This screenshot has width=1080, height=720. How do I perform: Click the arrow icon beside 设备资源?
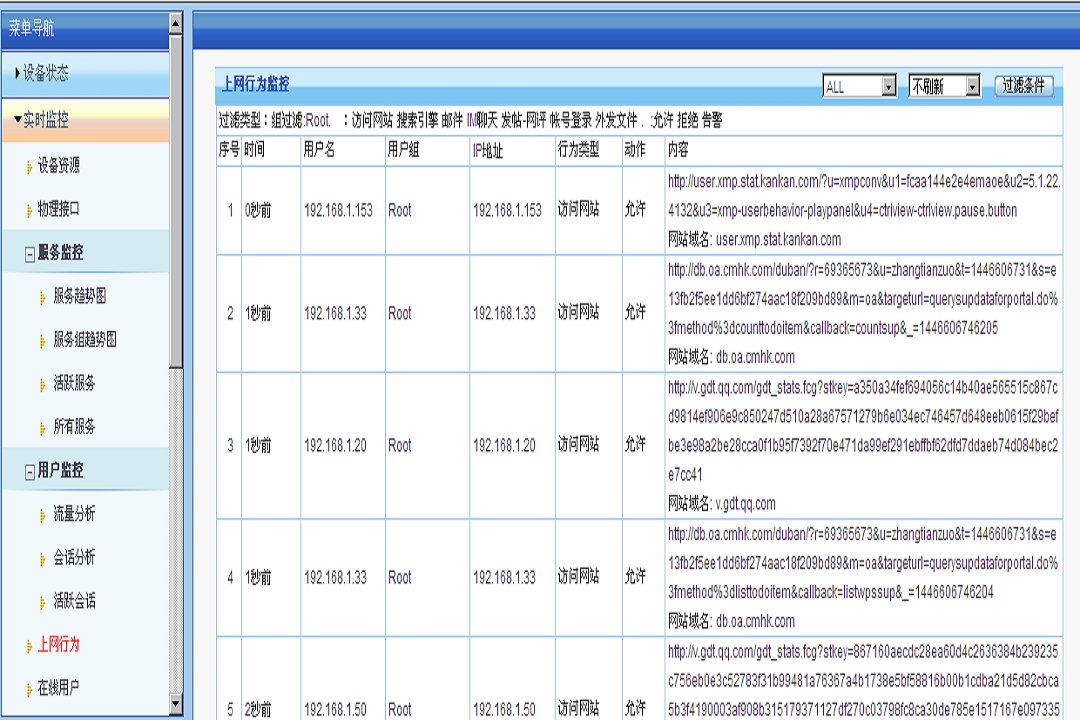tap(28, 167)
